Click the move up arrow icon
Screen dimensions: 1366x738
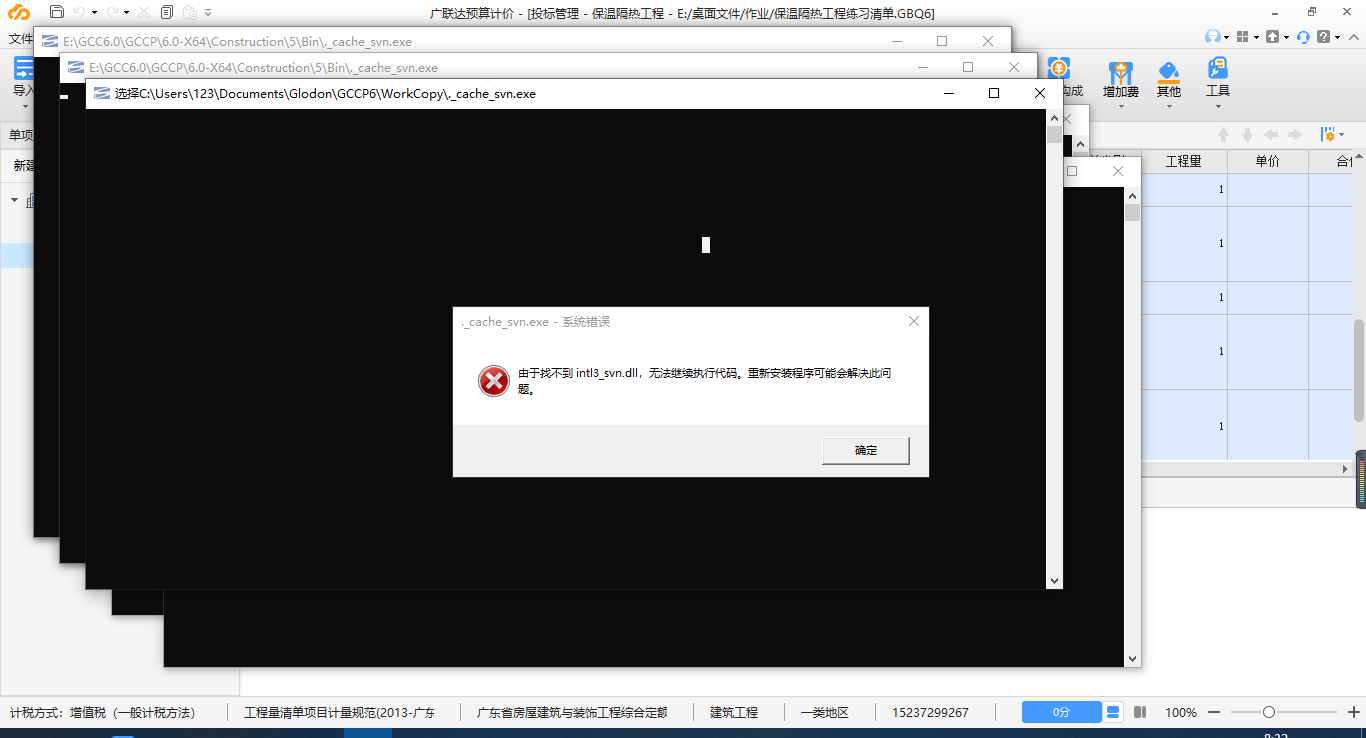pyautogui.click(x=1223, y=134)
